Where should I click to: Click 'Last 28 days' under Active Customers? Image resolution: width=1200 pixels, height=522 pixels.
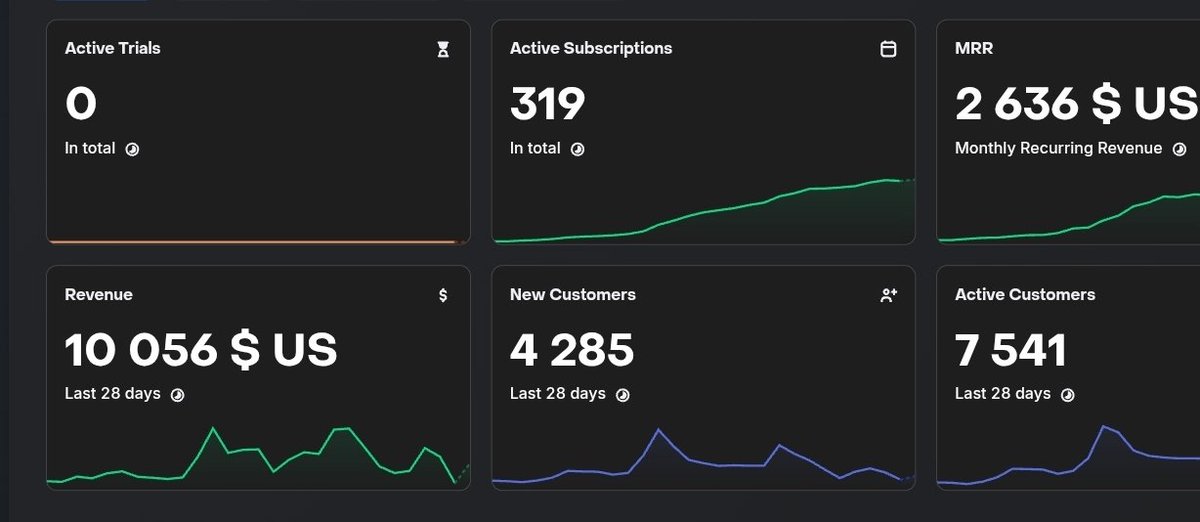click(x=1003, y=394)
